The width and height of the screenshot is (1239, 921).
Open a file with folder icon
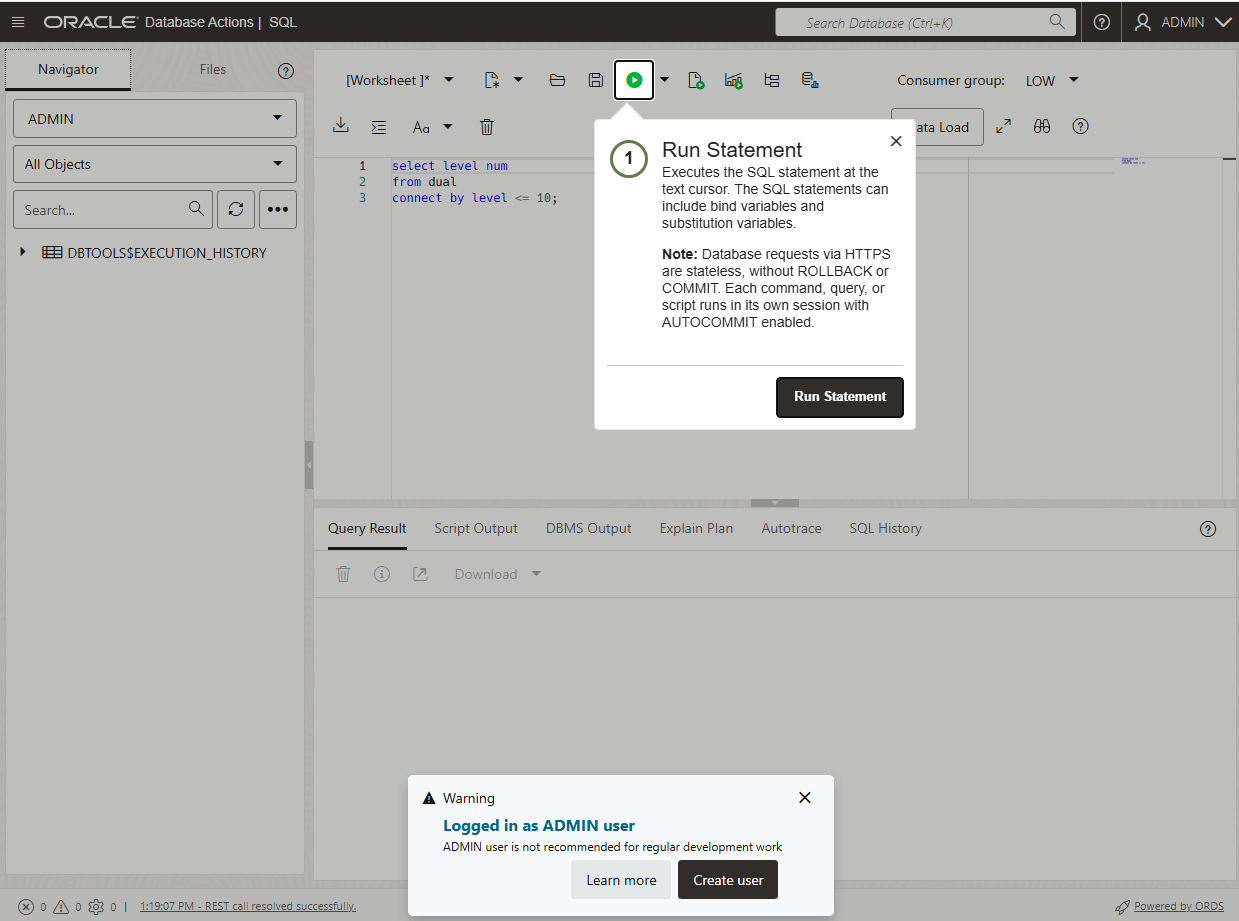(x=558, y=80)
